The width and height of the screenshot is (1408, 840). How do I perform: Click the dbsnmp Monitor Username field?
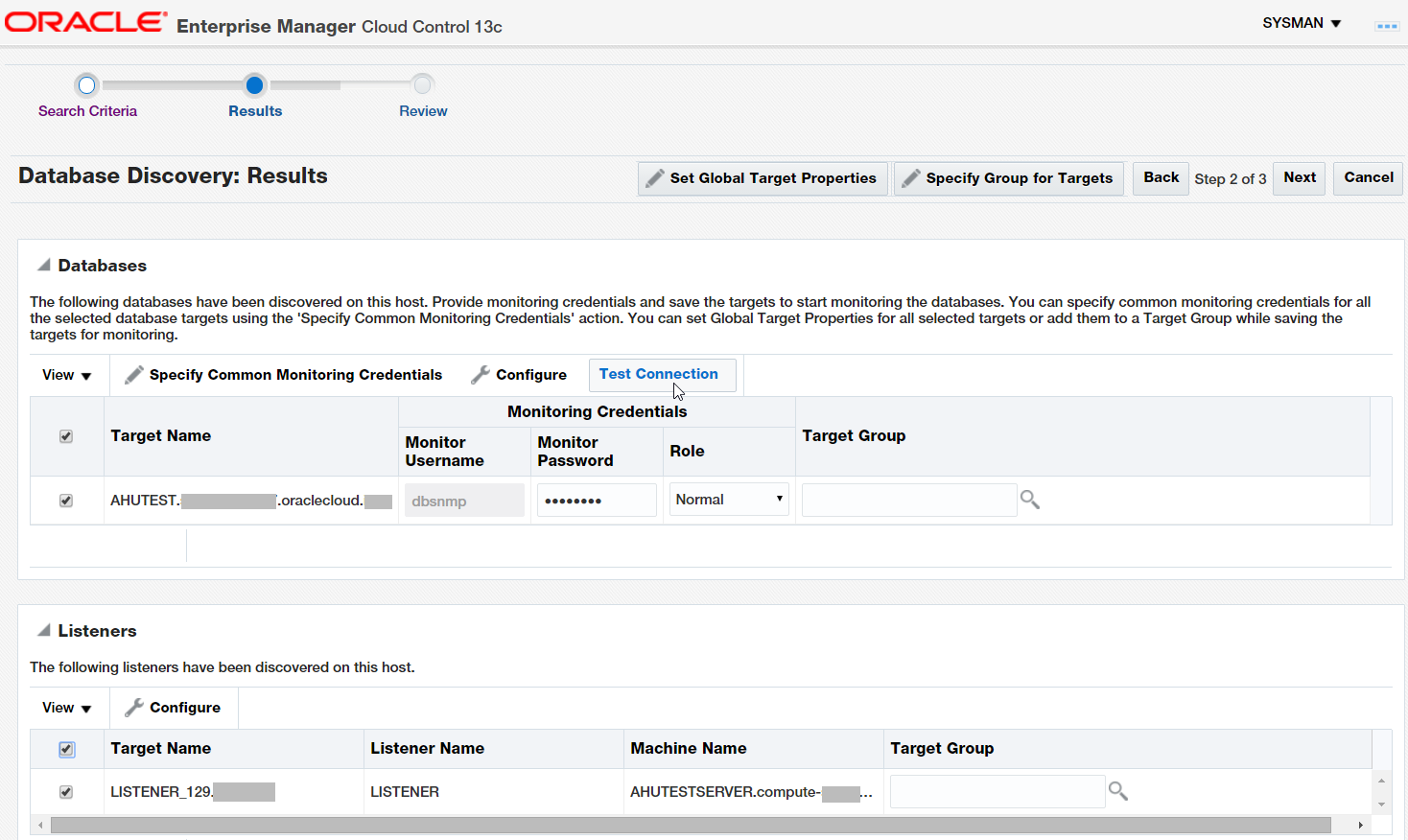click(x=464, y=500)
